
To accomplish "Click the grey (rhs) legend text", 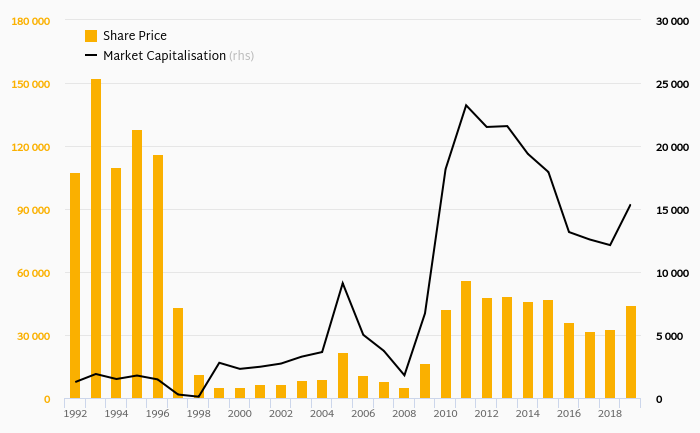I will coord(241,56).
